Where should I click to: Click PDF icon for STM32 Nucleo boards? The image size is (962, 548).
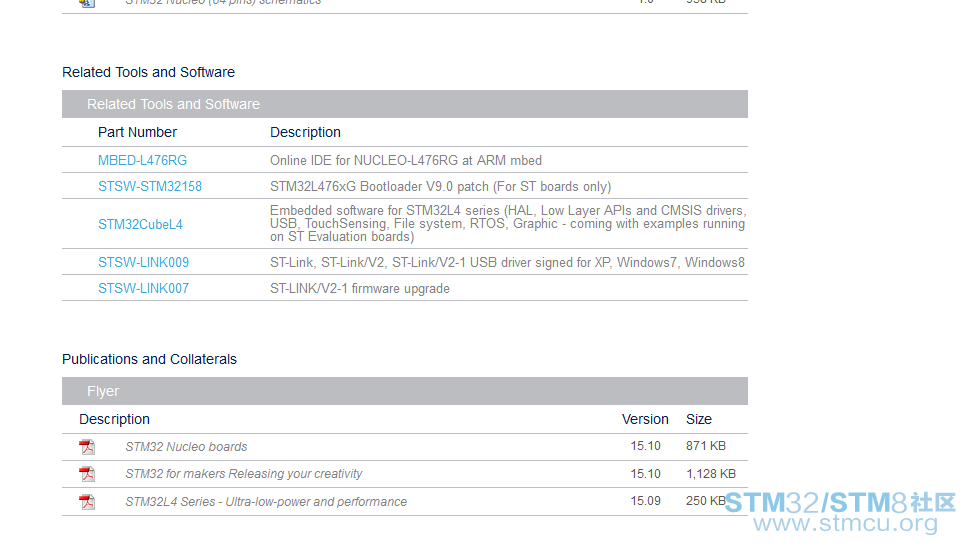click(x=87, y=447)
